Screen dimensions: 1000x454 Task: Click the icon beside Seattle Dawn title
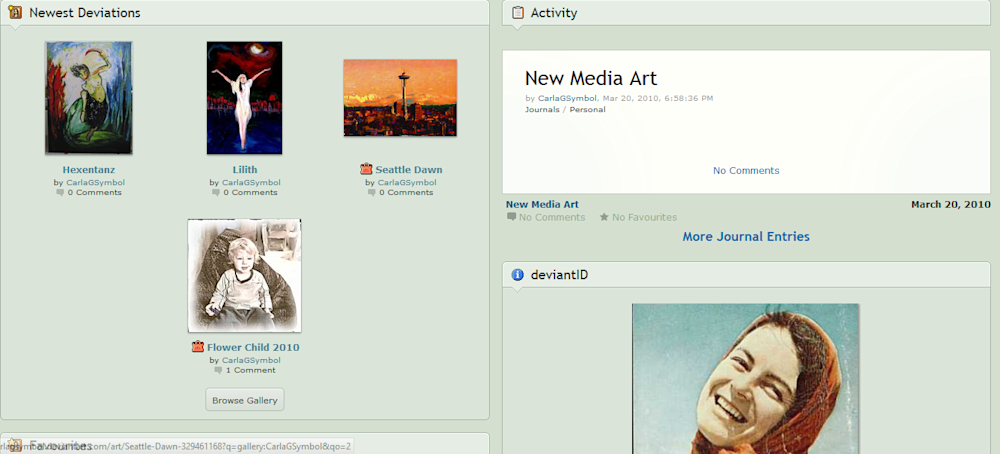click(366, 170)
